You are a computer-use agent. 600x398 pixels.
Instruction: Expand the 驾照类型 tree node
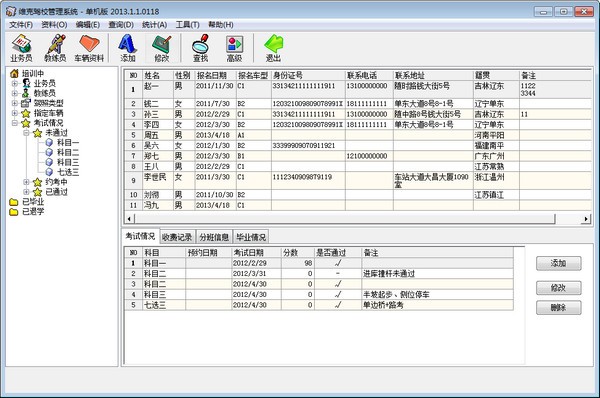[15, 103]
